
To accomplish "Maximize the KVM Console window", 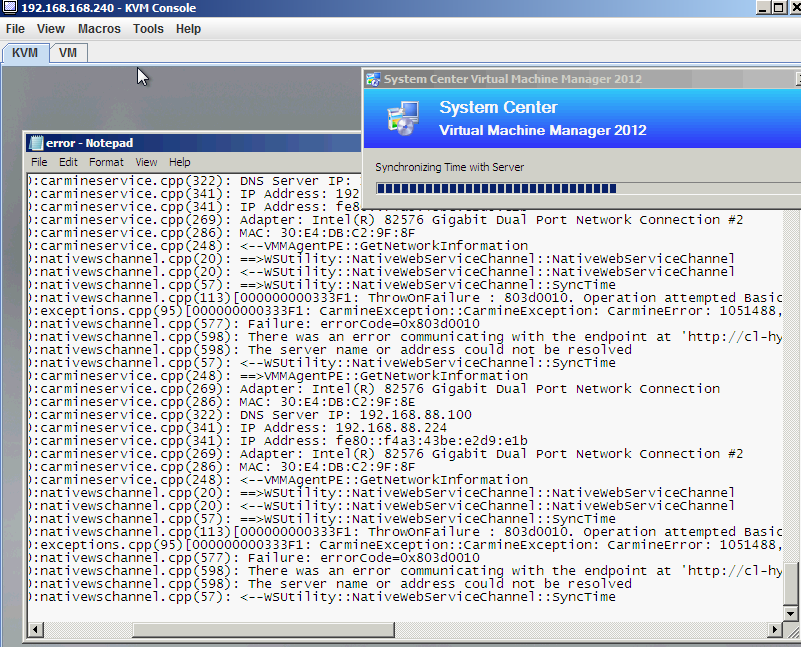I will click(779, 8).
